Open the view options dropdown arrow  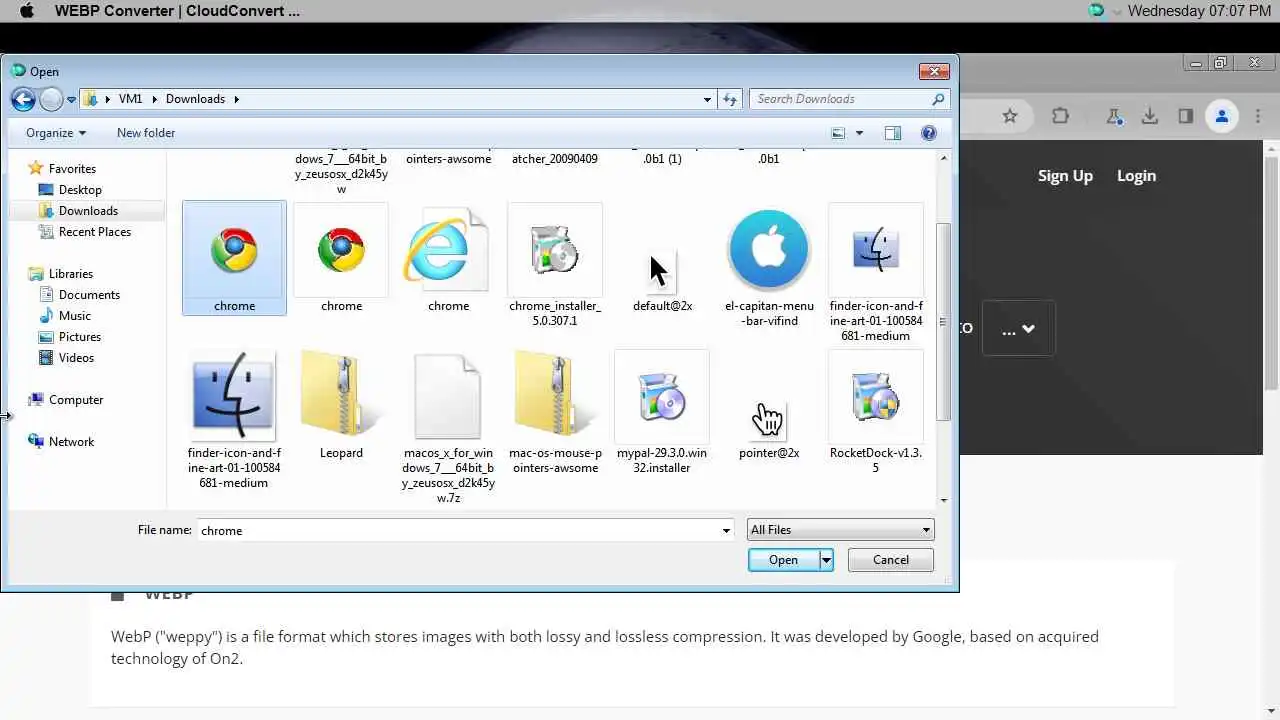tap(859, 133)
